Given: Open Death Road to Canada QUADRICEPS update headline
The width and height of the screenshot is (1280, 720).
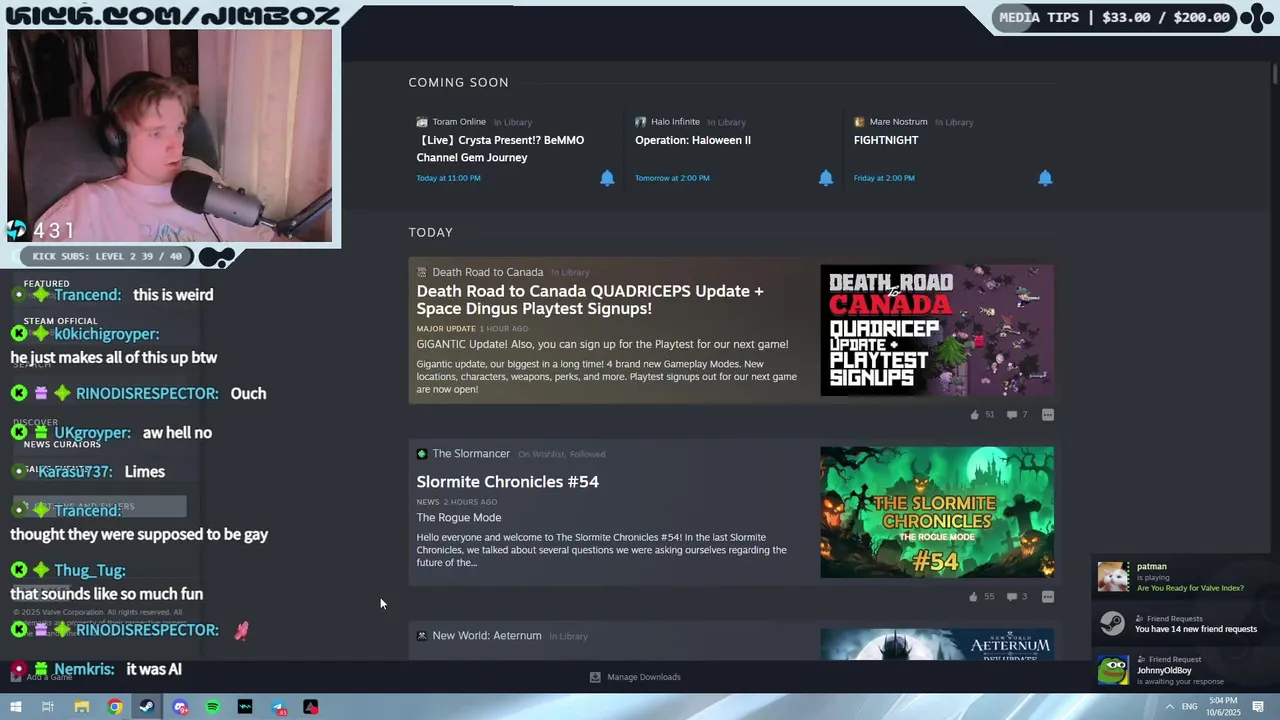Looking at the screenshot, I should (590, 300).
